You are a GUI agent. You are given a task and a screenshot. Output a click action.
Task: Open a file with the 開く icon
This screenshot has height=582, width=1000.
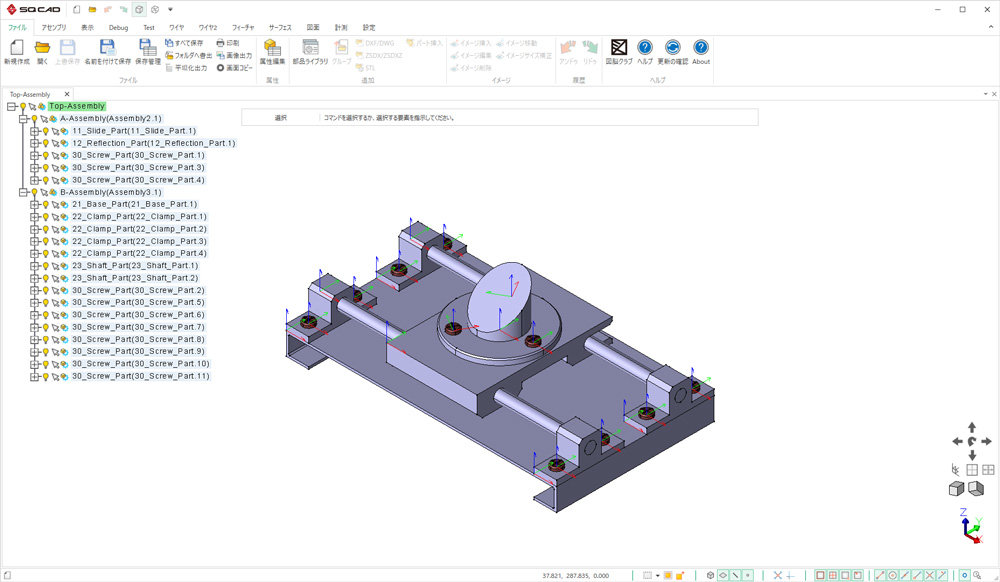pyautogui.click(x=42, y=48)
